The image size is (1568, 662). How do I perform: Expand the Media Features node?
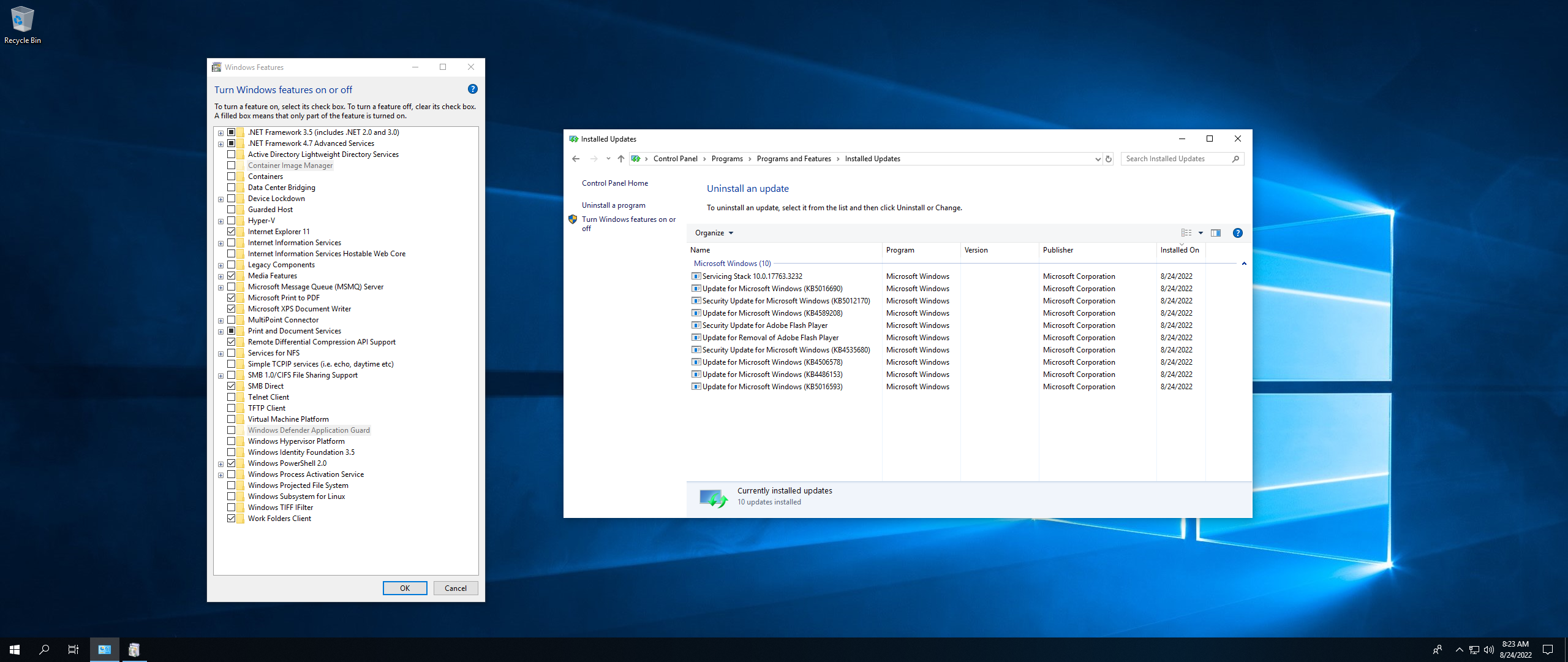click(221, 276)
